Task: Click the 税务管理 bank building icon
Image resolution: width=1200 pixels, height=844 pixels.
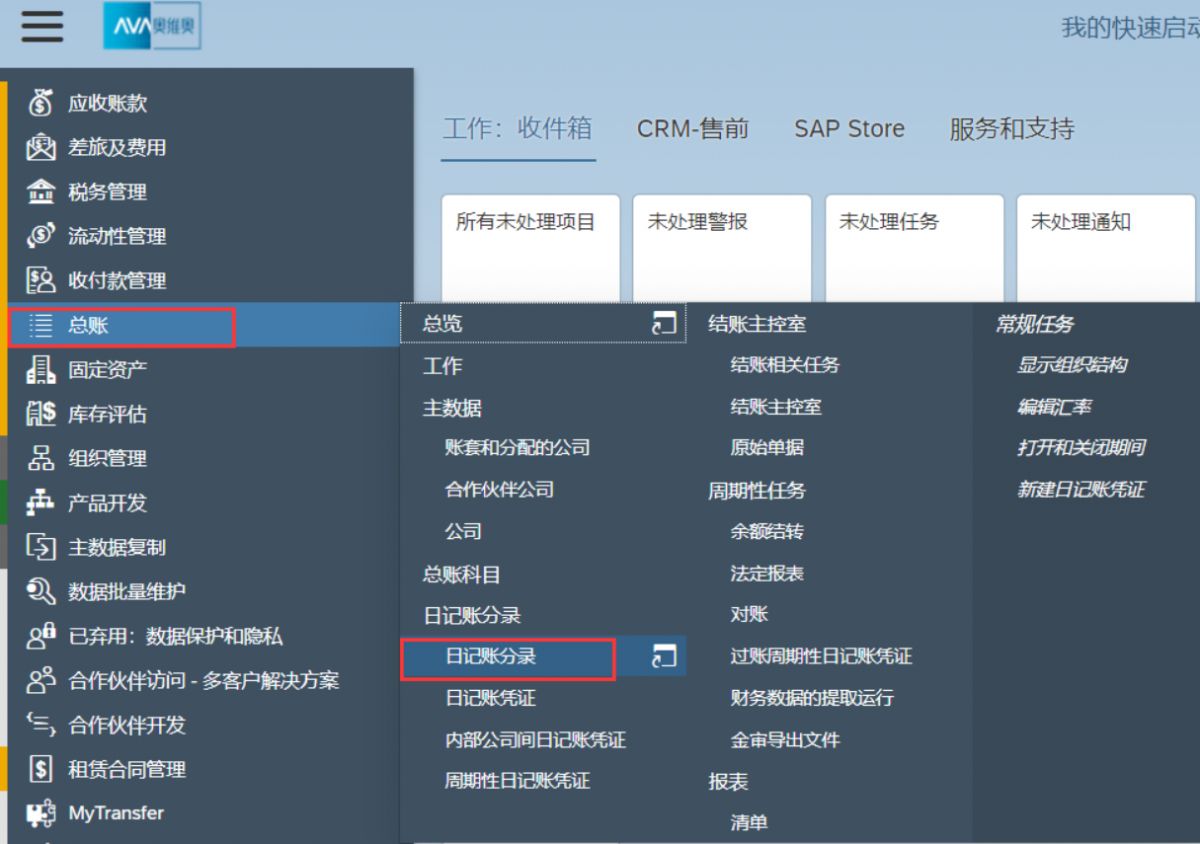Action: (x=41, y=191)
